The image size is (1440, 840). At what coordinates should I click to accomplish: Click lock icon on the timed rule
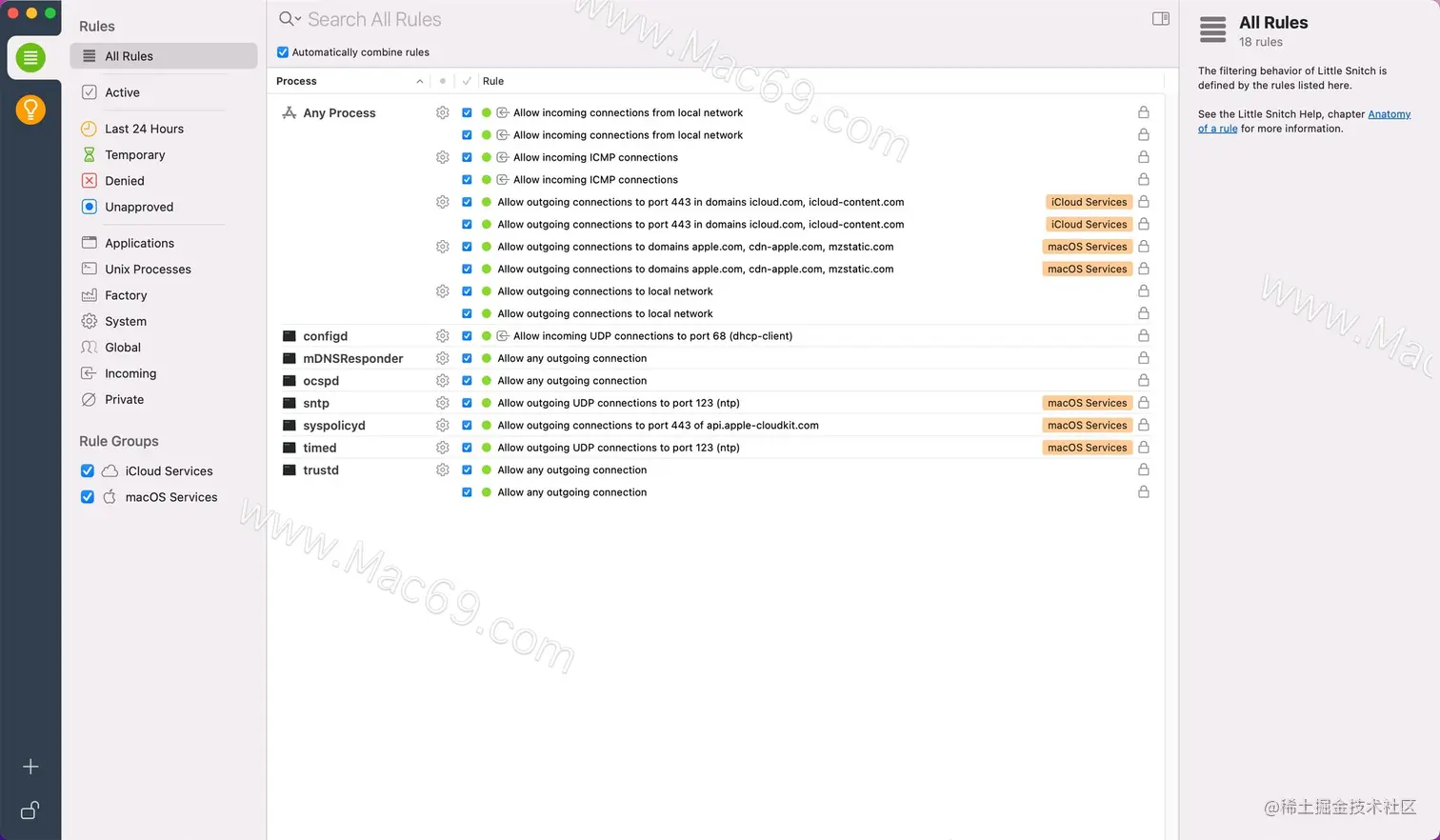coord(1144,448)
